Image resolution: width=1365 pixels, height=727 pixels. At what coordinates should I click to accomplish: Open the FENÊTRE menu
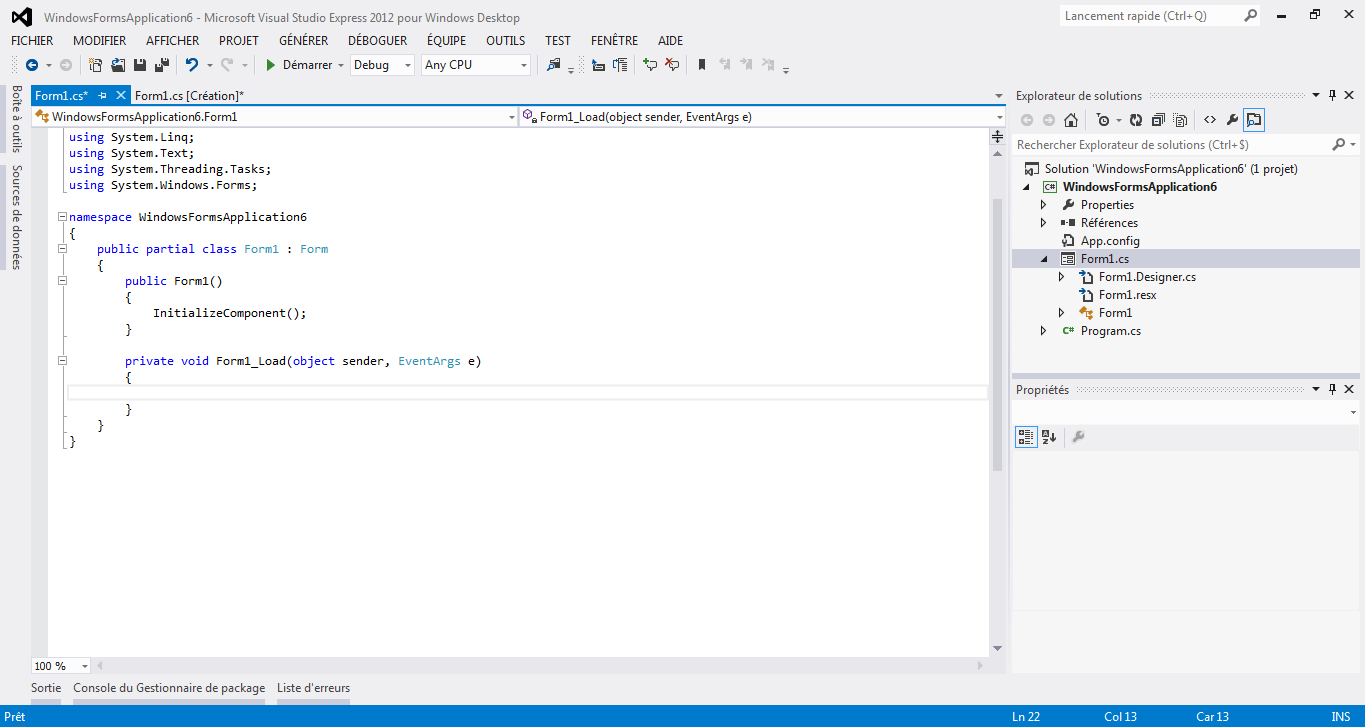(x=614, y=41)
